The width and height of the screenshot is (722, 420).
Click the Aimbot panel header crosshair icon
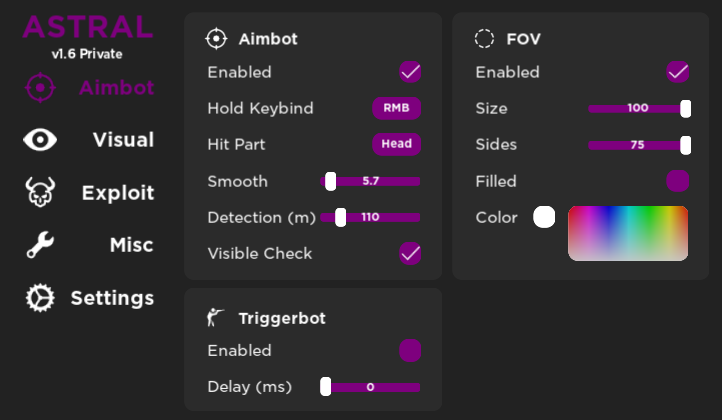[216, 39]
